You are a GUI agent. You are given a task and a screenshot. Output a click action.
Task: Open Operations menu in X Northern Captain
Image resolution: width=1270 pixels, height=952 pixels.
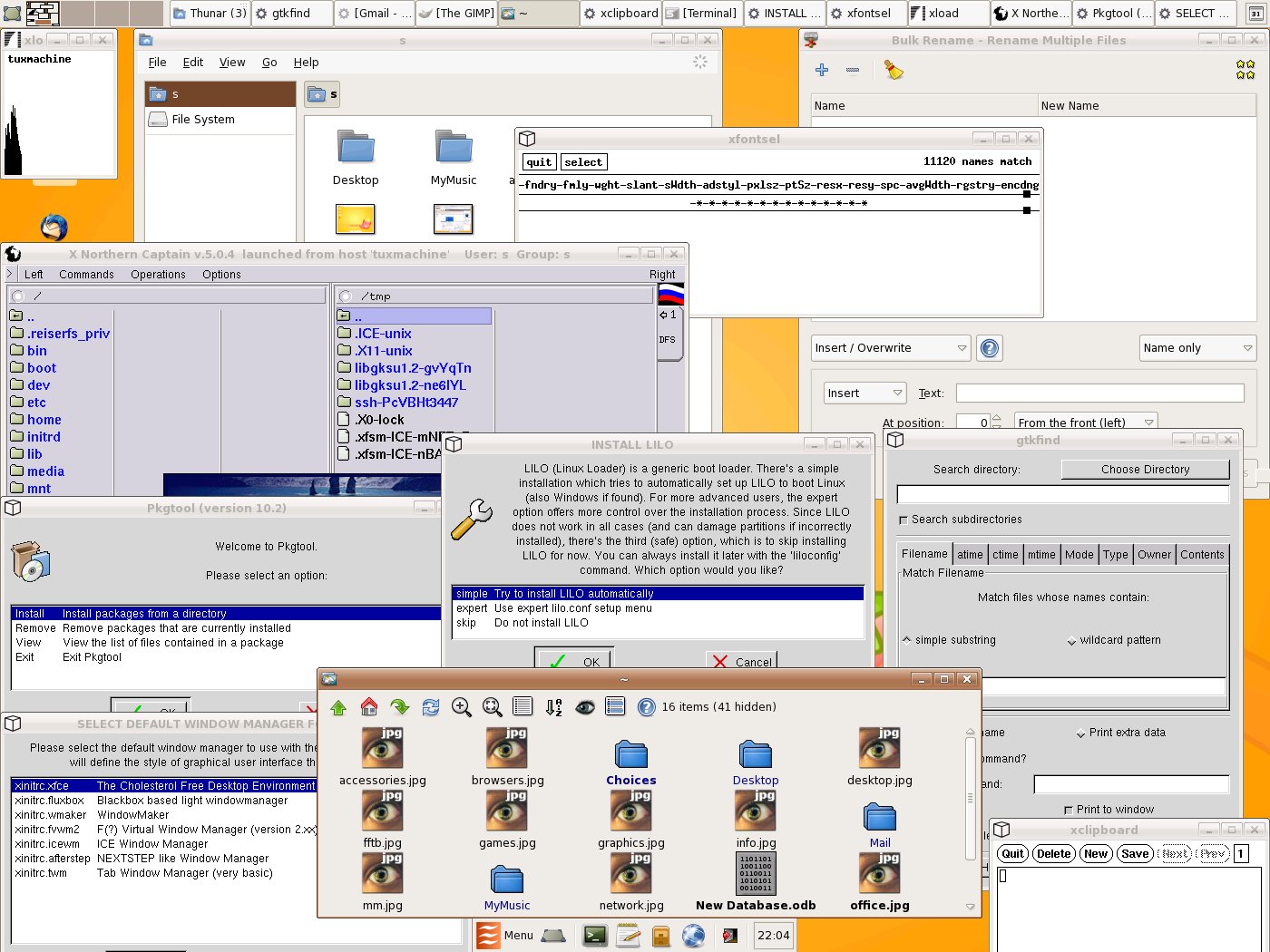coord(158,275)
